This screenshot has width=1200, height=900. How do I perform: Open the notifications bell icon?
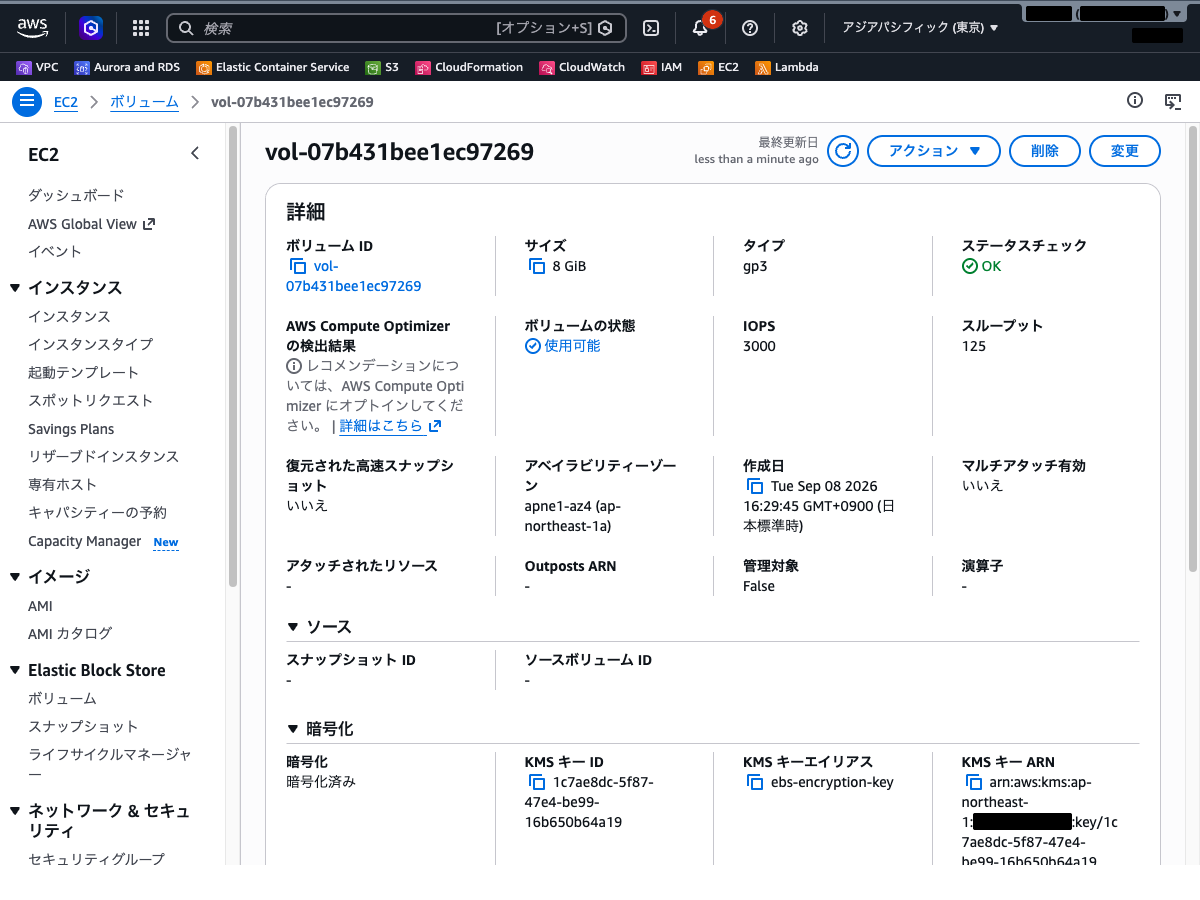click(700, 28)
